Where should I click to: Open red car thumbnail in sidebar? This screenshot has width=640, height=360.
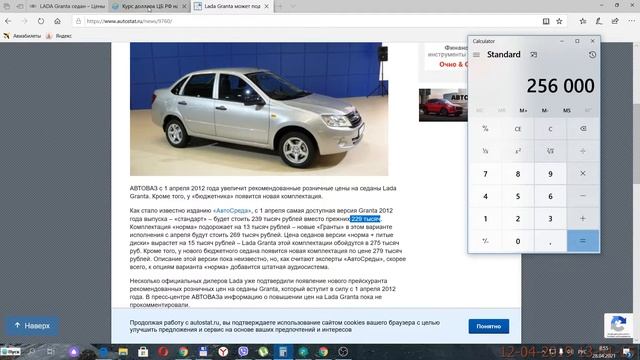pos(443,105)
